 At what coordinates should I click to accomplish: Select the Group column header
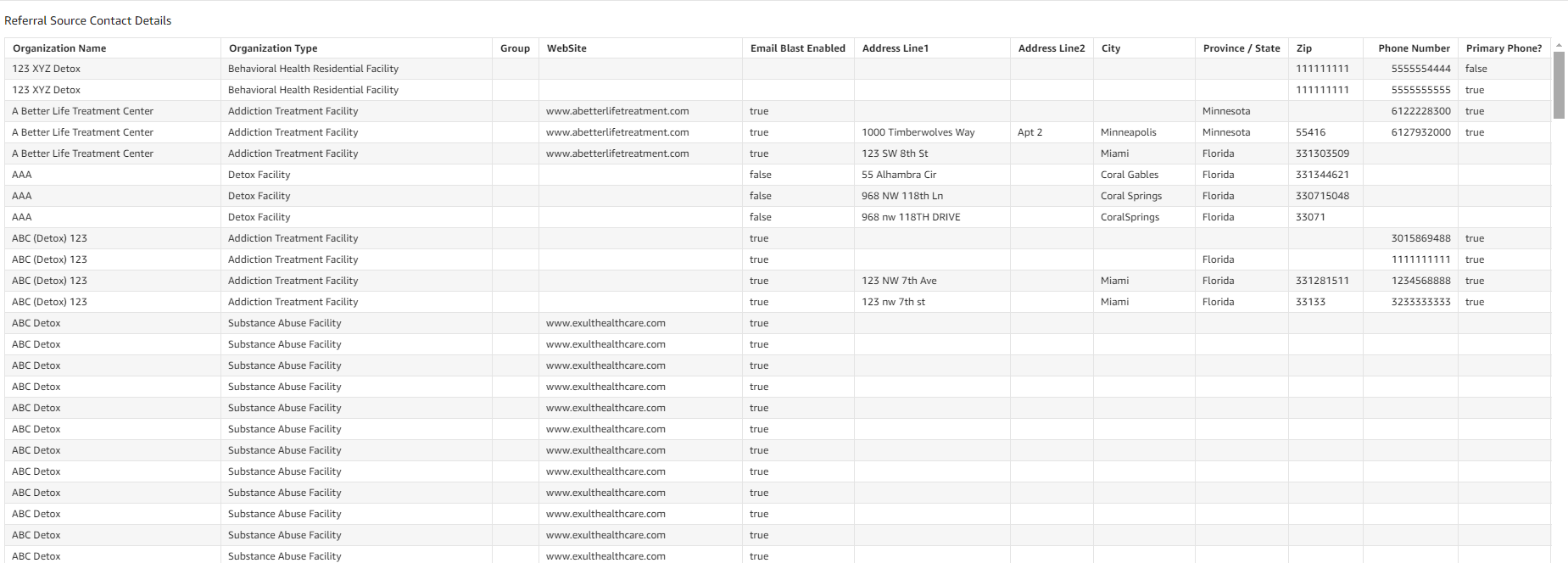click(x=515, y=48)
